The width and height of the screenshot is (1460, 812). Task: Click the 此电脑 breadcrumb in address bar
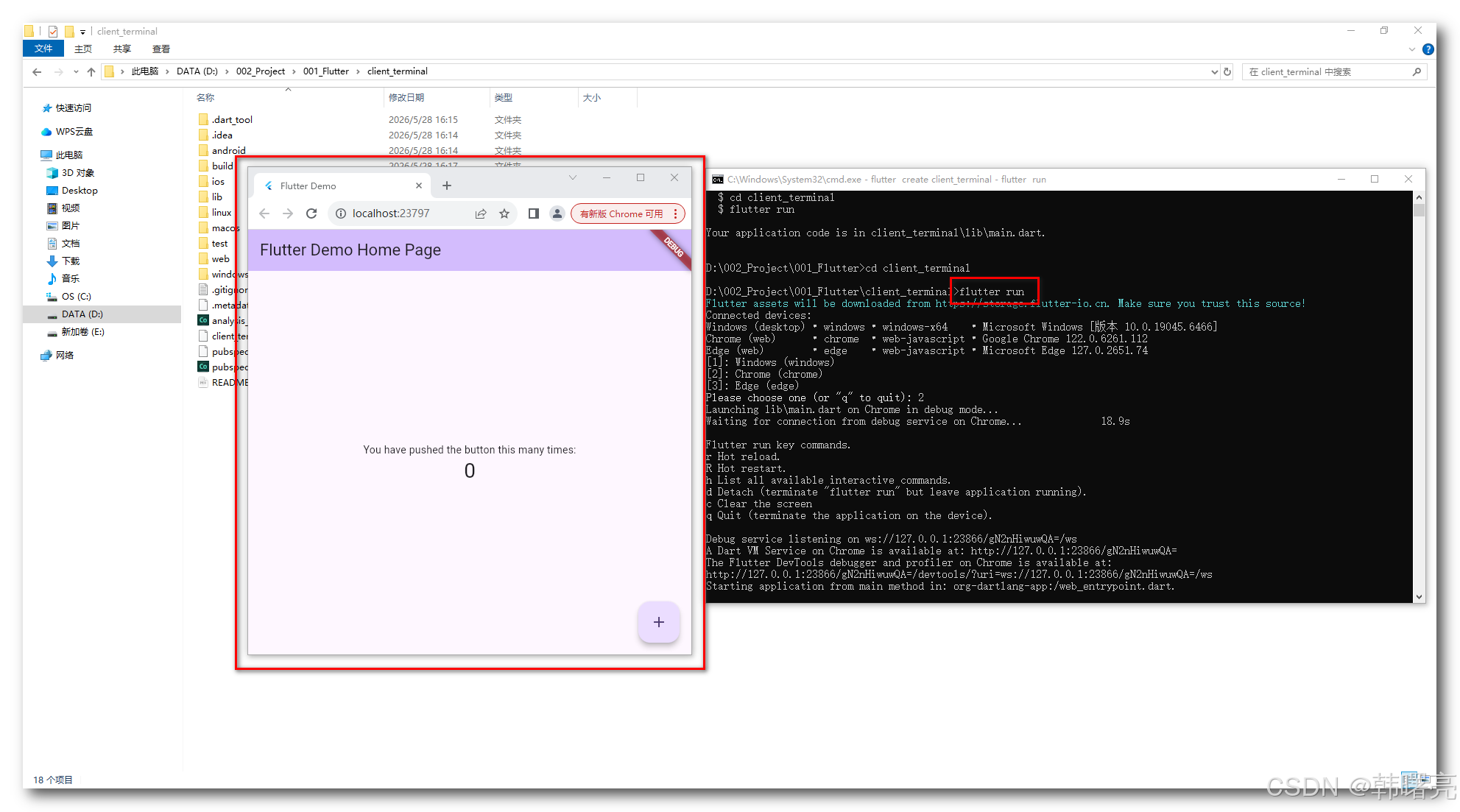point(145,71)
